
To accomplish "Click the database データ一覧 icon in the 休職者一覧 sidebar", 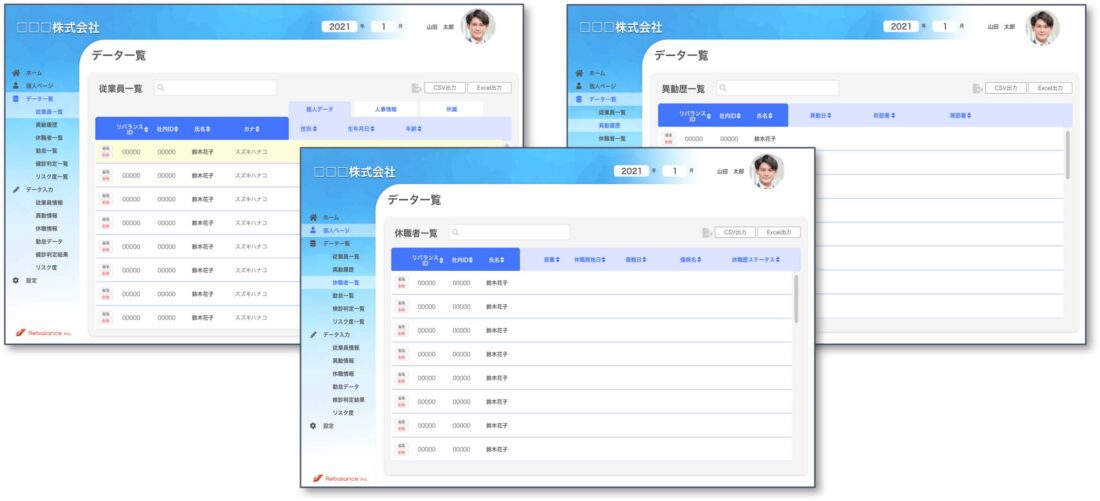I will coord(313,243).
